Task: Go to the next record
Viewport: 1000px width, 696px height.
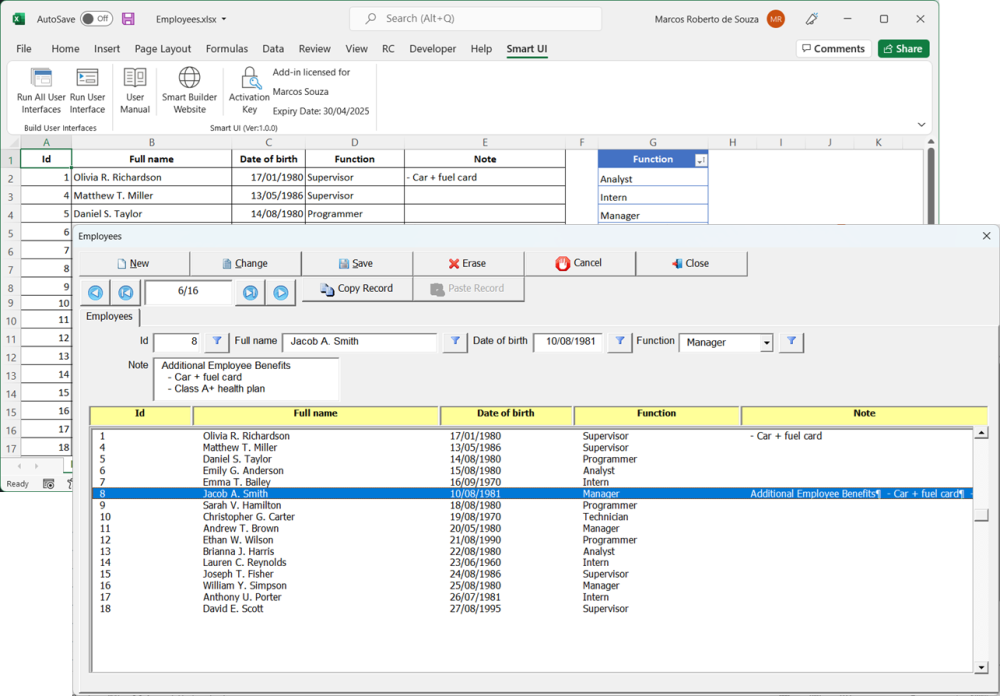Action: (281, 292)
